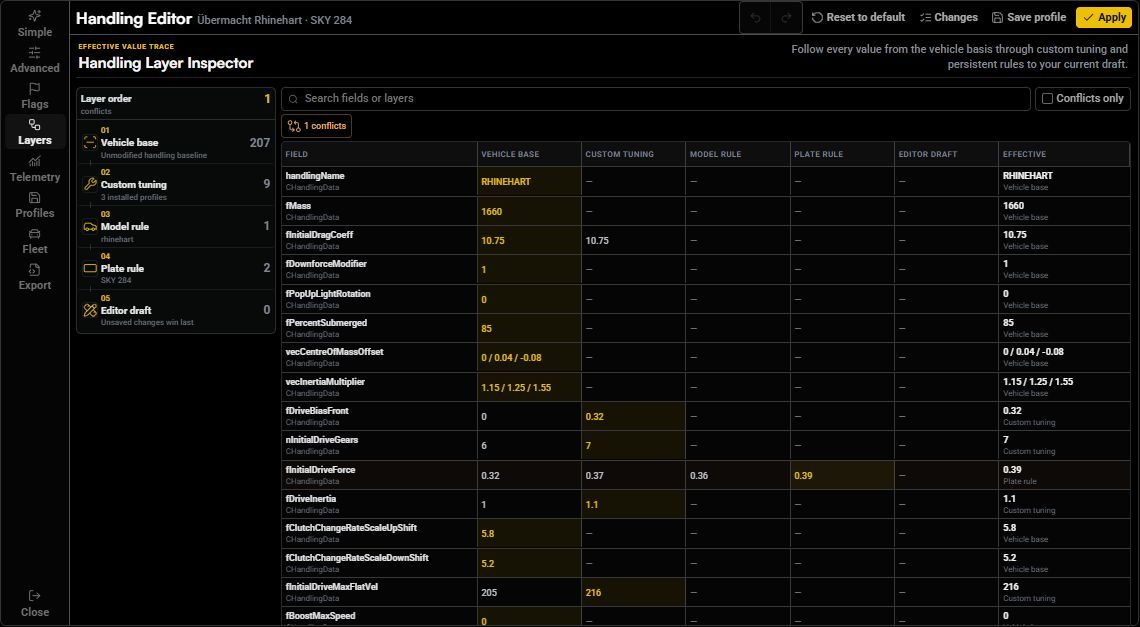The width and height of the screenshot is (1140, 627).
Task: Select the Model rule layer
Action: 176,226
